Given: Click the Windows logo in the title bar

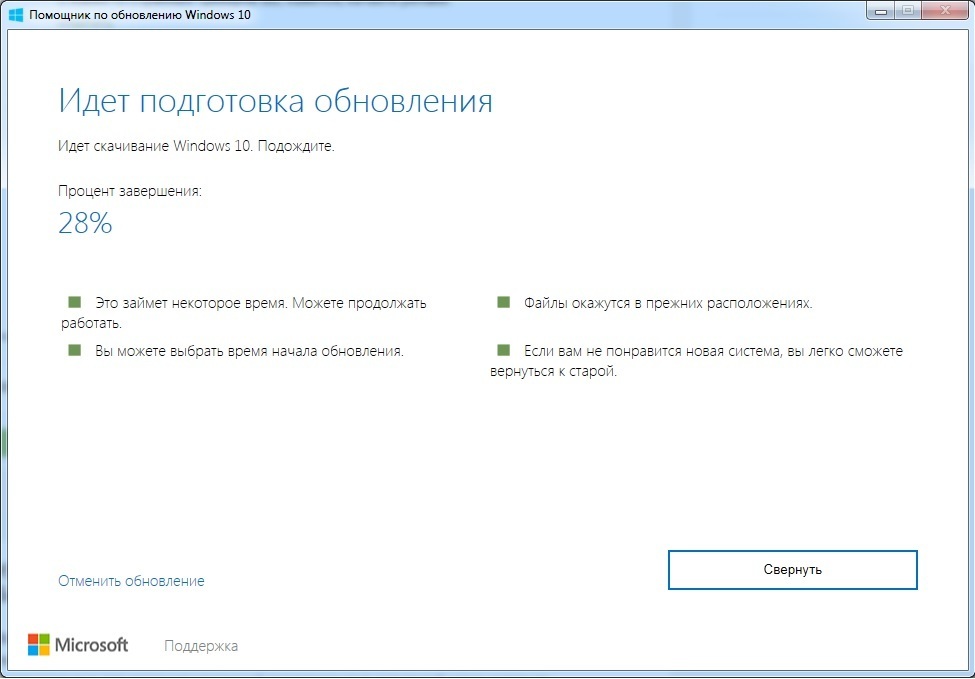Looking at the screenshot, I should coord(17,15).
